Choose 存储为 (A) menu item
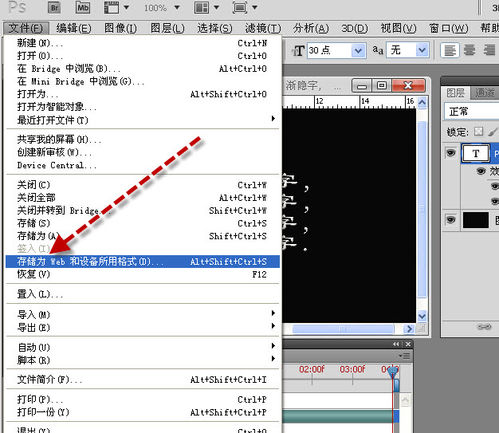Viewport: 499px width, 433px height. 143,236
